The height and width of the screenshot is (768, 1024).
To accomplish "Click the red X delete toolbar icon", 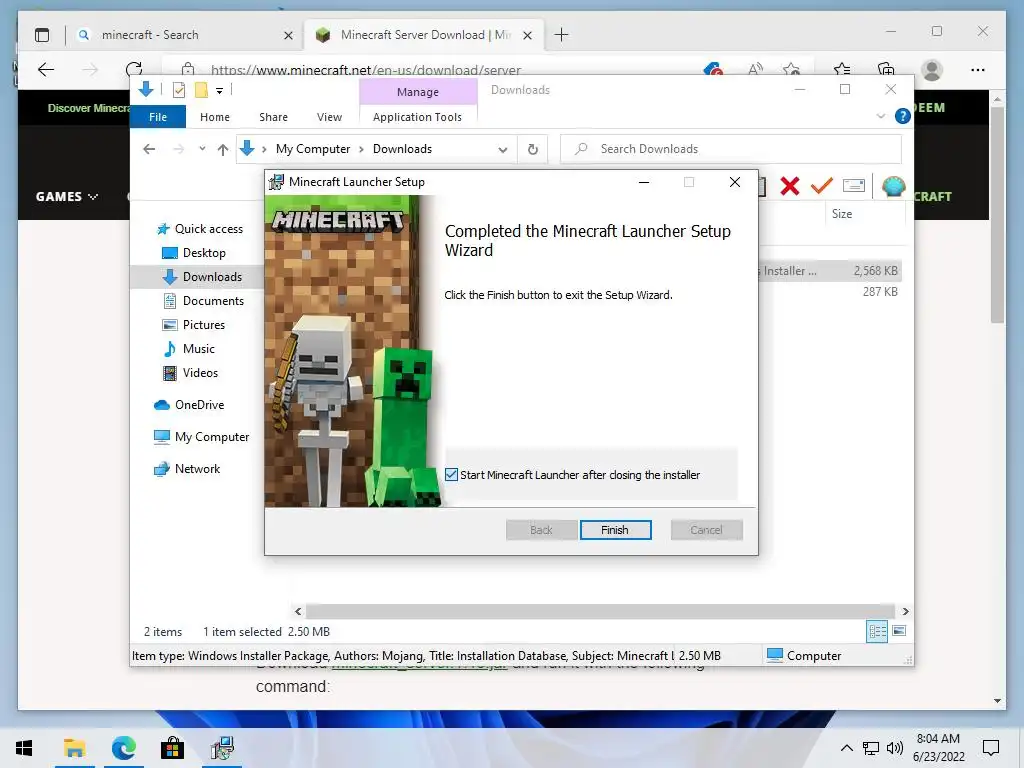I will (790, 186).
